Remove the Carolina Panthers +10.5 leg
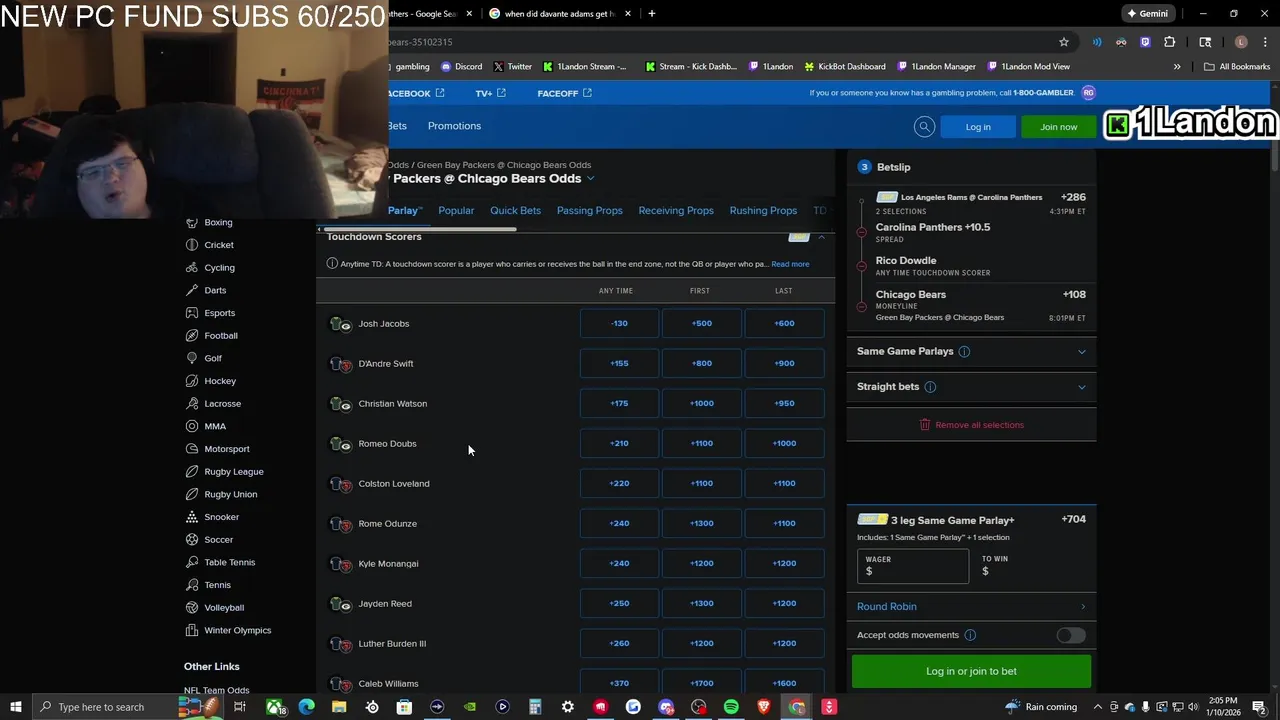Image resolution: width=1280 pixels, height=720 pixels. [862, 232]
